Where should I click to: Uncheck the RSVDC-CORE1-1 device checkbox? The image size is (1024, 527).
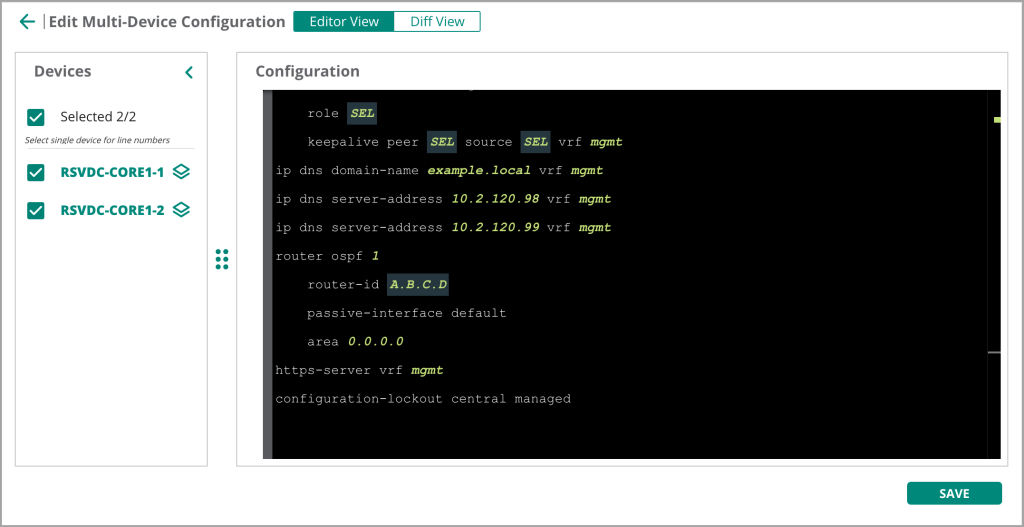pos(36,172)
